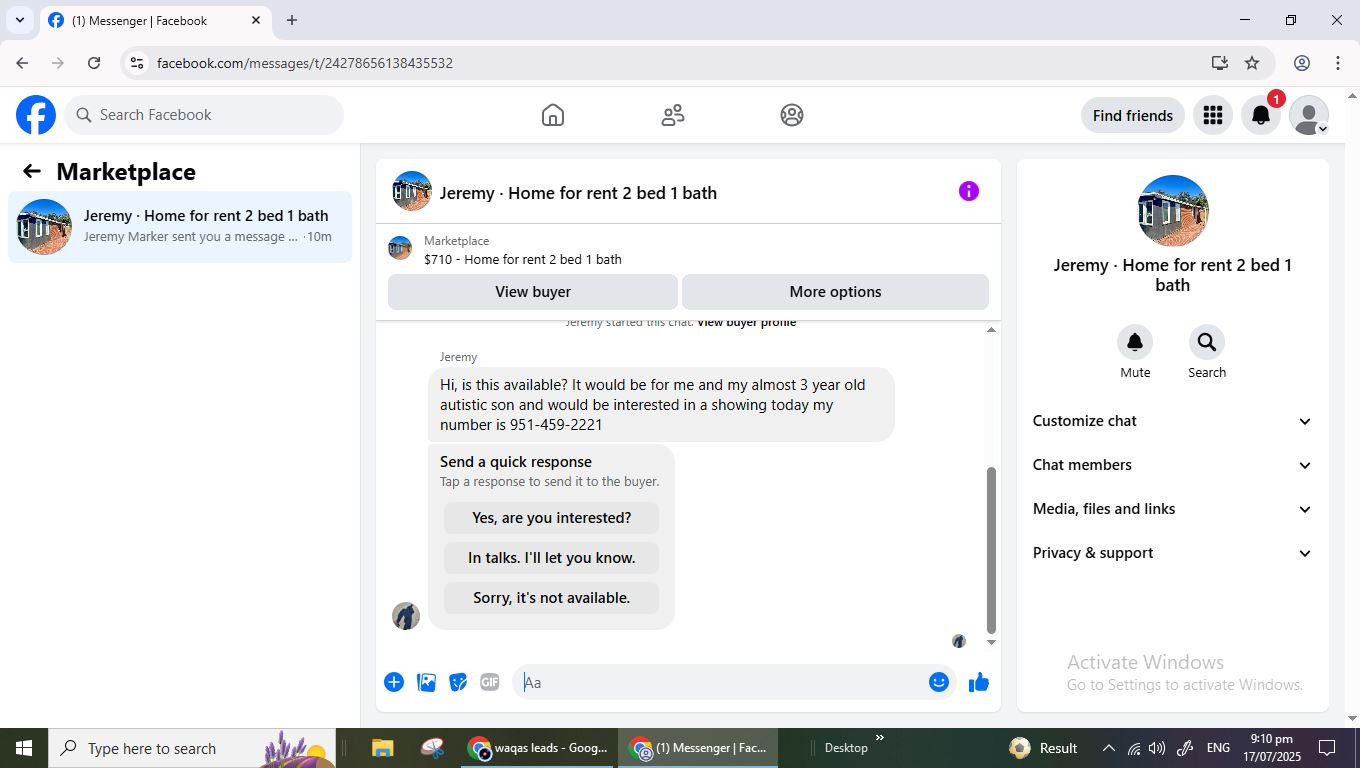Go back using the Marketplace arrow
This screenshot has width=1360, height=768.
click(x=32, y=171)
